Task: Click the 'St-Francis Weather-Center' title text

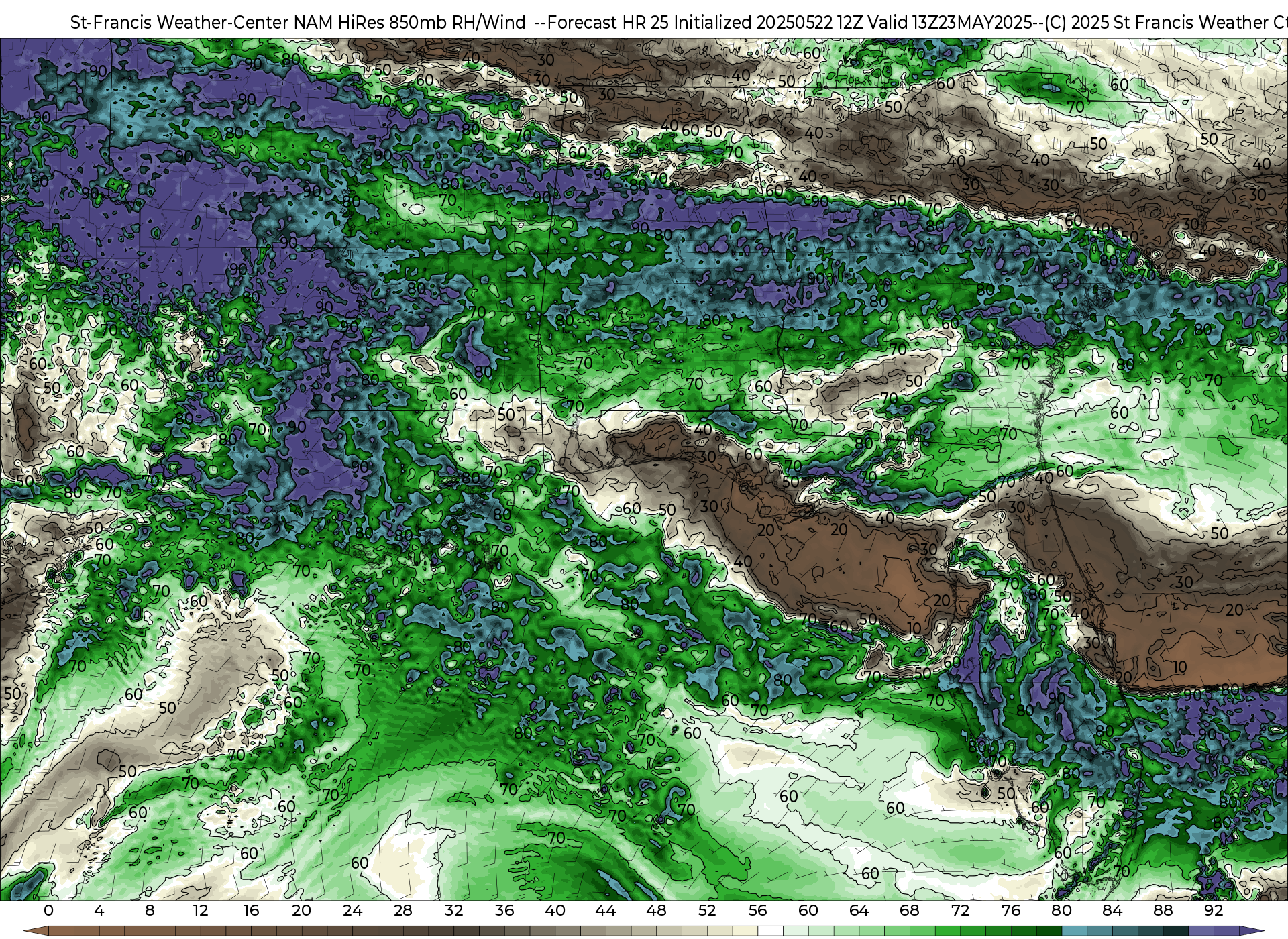Action: click(179, 23)
